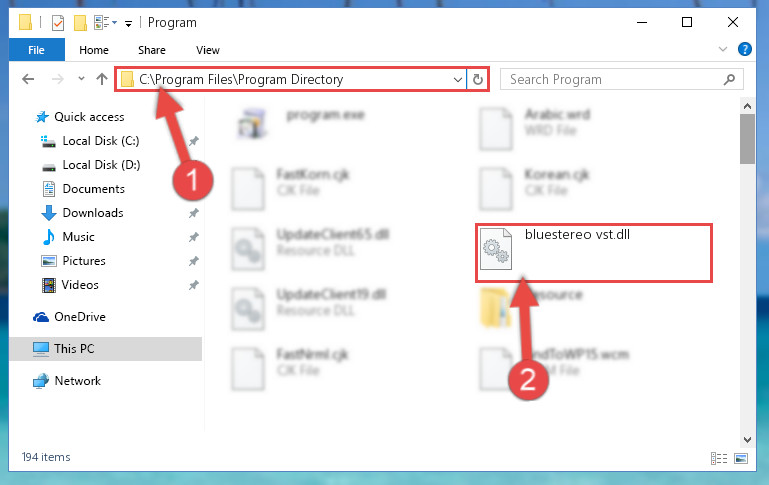This screenshot has width=769, height=485.
Task: Toggle the pin beside Pictures
Action: [194, 261]
